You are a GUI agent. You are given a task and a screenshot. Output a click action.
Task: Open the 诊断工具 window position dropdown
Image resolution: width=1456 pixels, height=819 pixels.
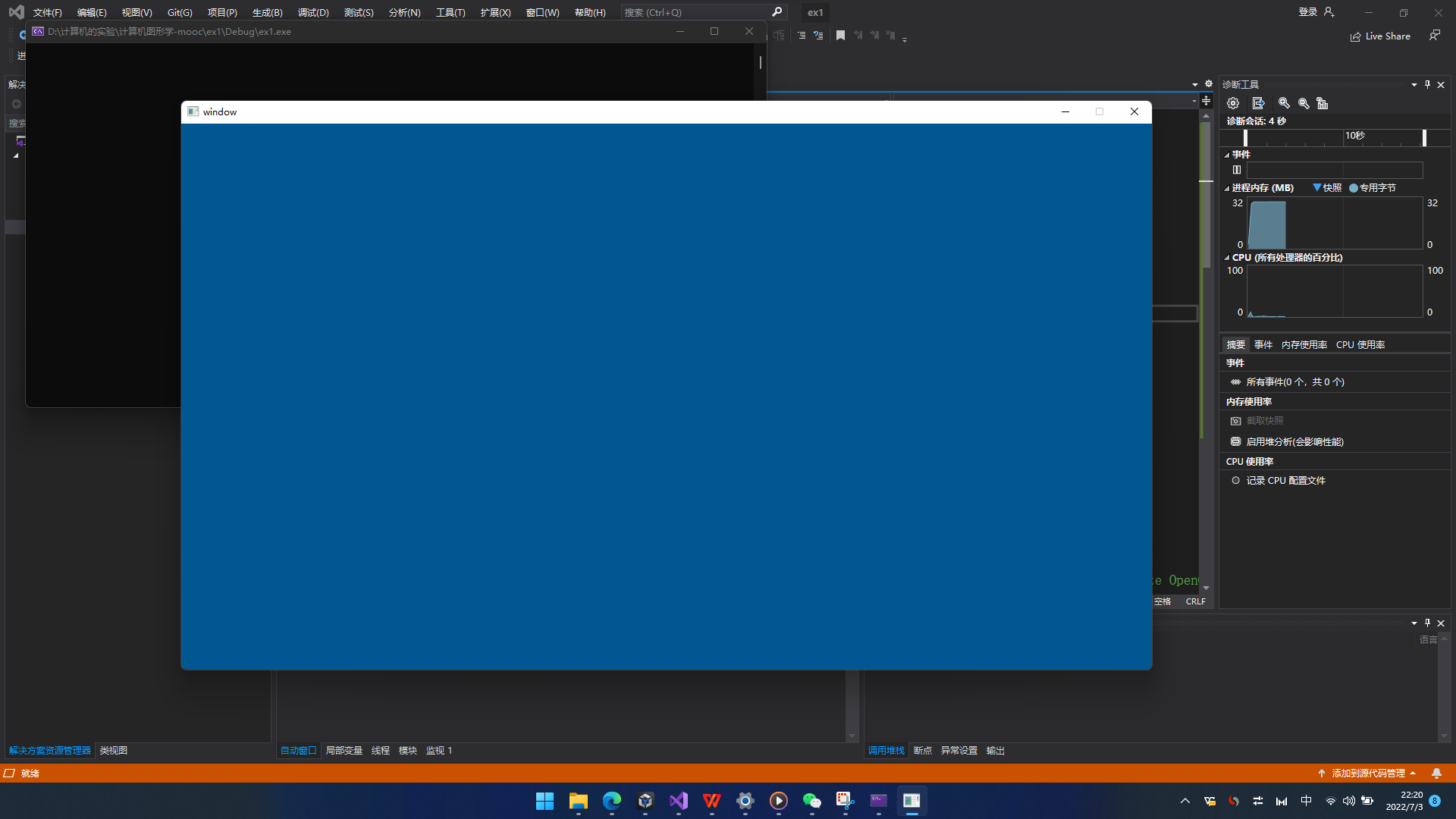pyautogui.click(x=1414, y=85)
